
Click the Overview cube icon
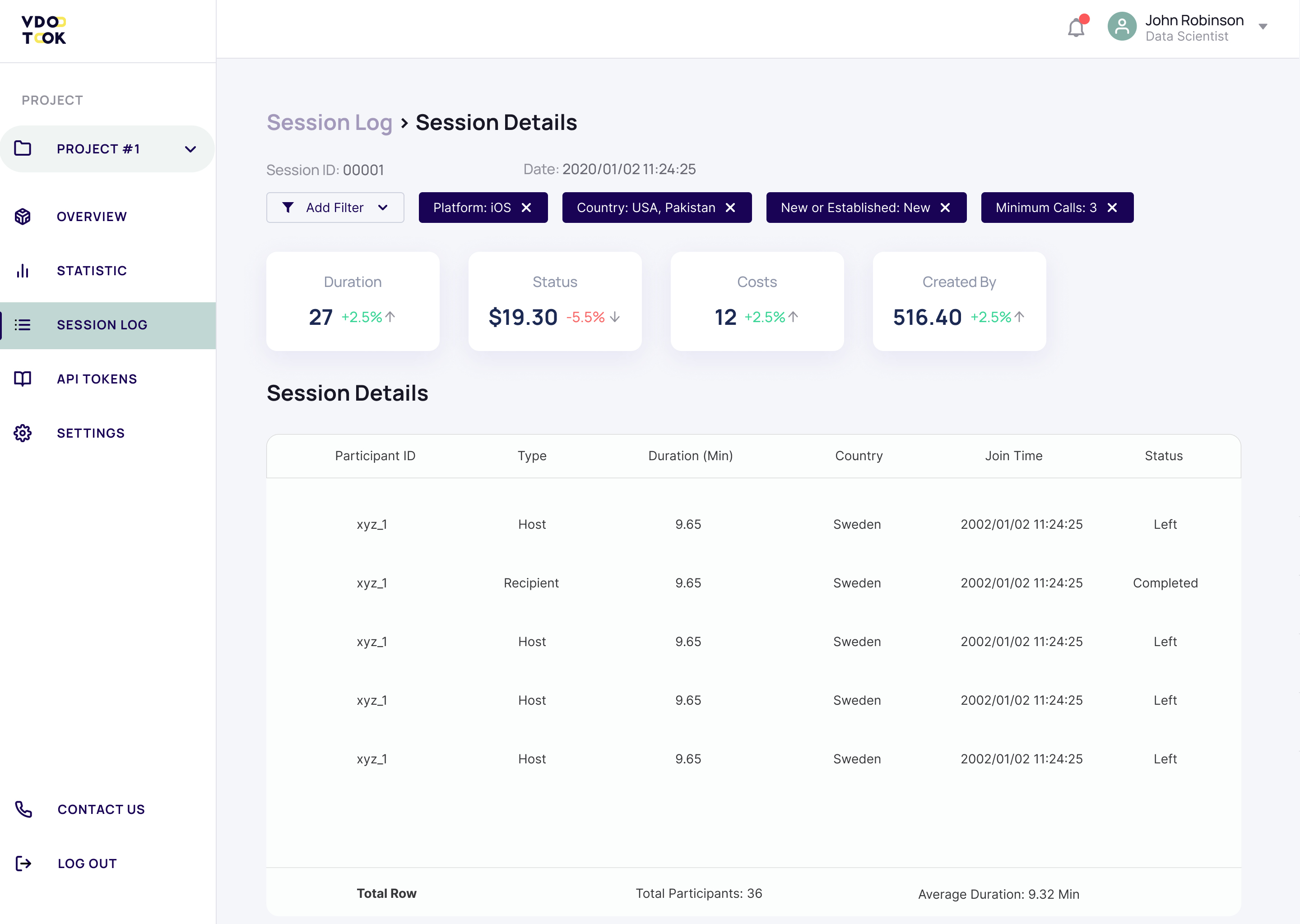pos(23,217)
